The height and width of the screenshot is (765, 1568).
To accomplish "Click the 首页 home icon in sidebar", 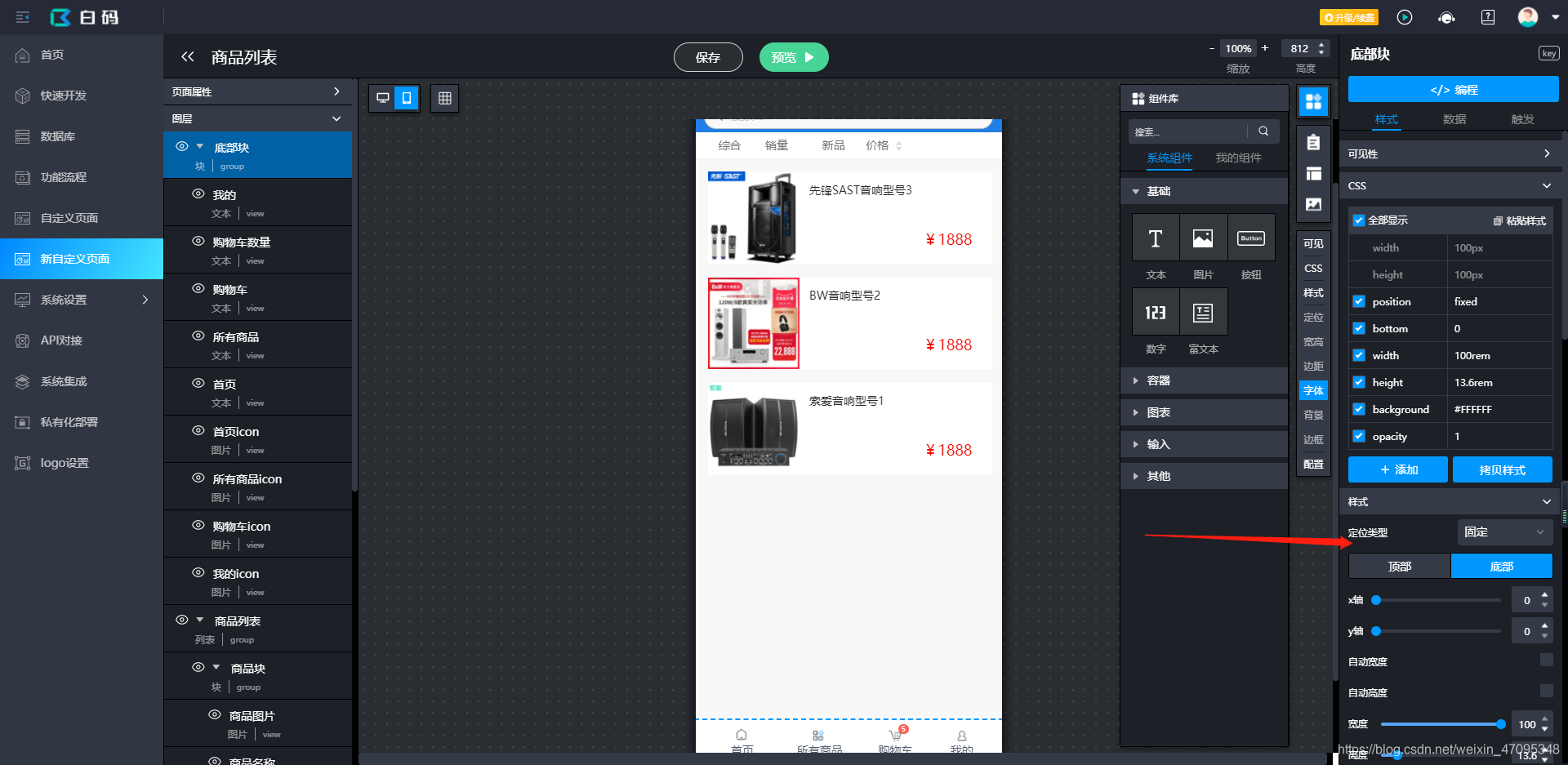I will (23, 55).
